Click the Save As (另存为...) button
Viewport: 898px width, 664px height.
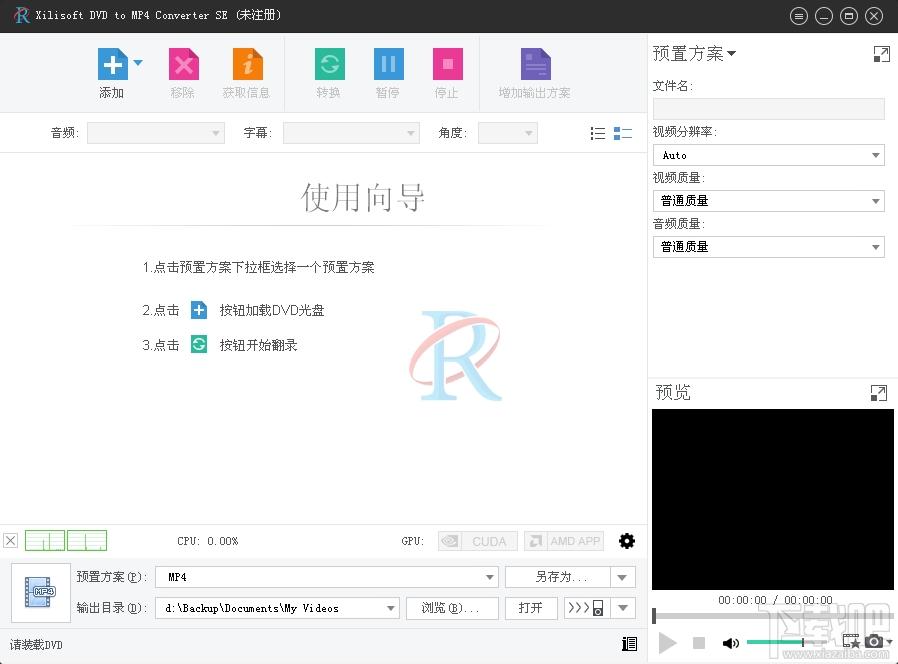click(558, 577)
